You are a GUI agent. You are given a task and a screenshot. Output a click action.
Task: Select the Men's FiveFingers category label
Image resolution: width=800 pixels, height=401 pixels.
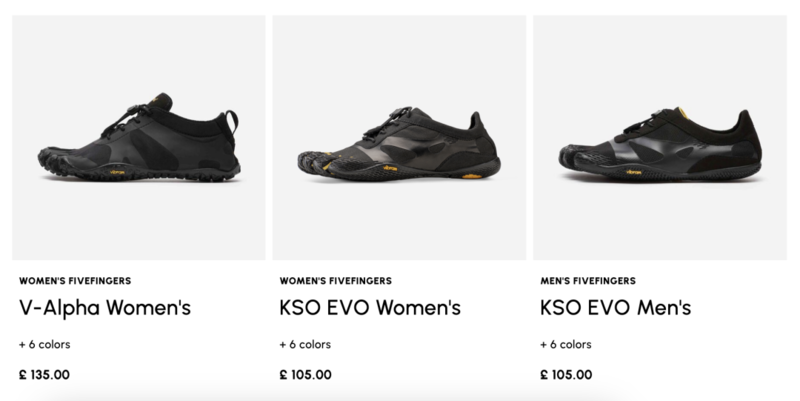pyautogui.click(x=588, y=281)
